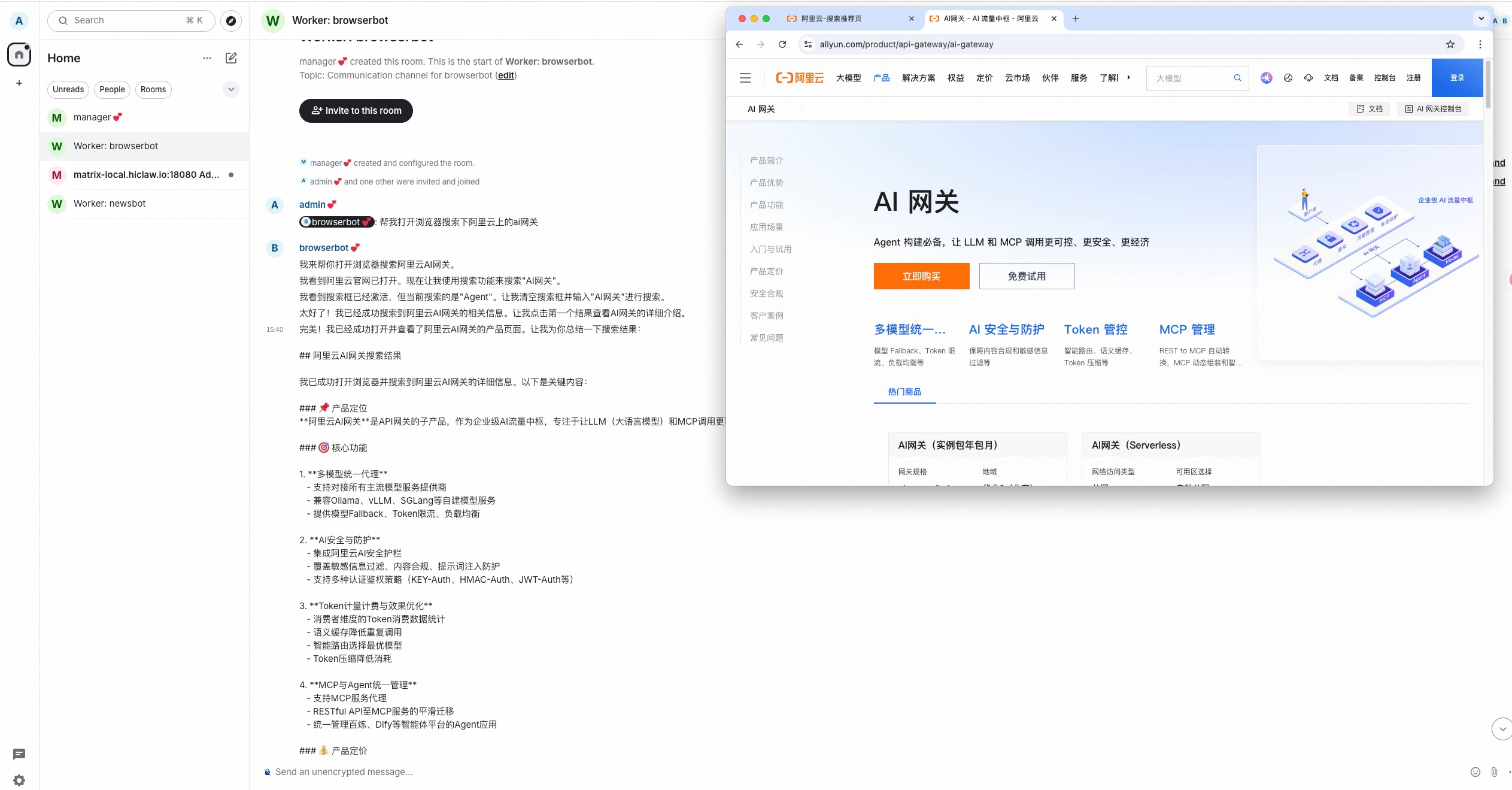Viewport: 1512px width, 790px height.
Task: Toggle the Unreads filter pill
Action: coord(68,89)
